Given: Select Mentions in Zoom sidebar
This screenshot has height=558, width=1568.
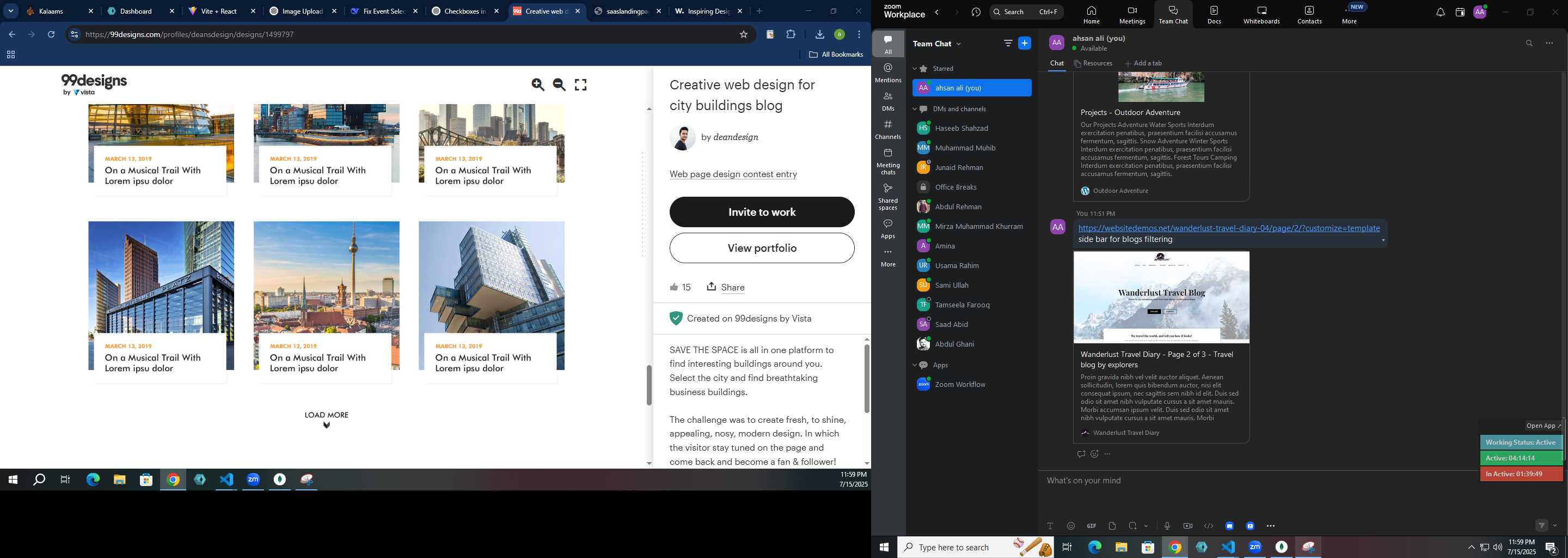Looking at the screenshot, I should pos(888,72).
